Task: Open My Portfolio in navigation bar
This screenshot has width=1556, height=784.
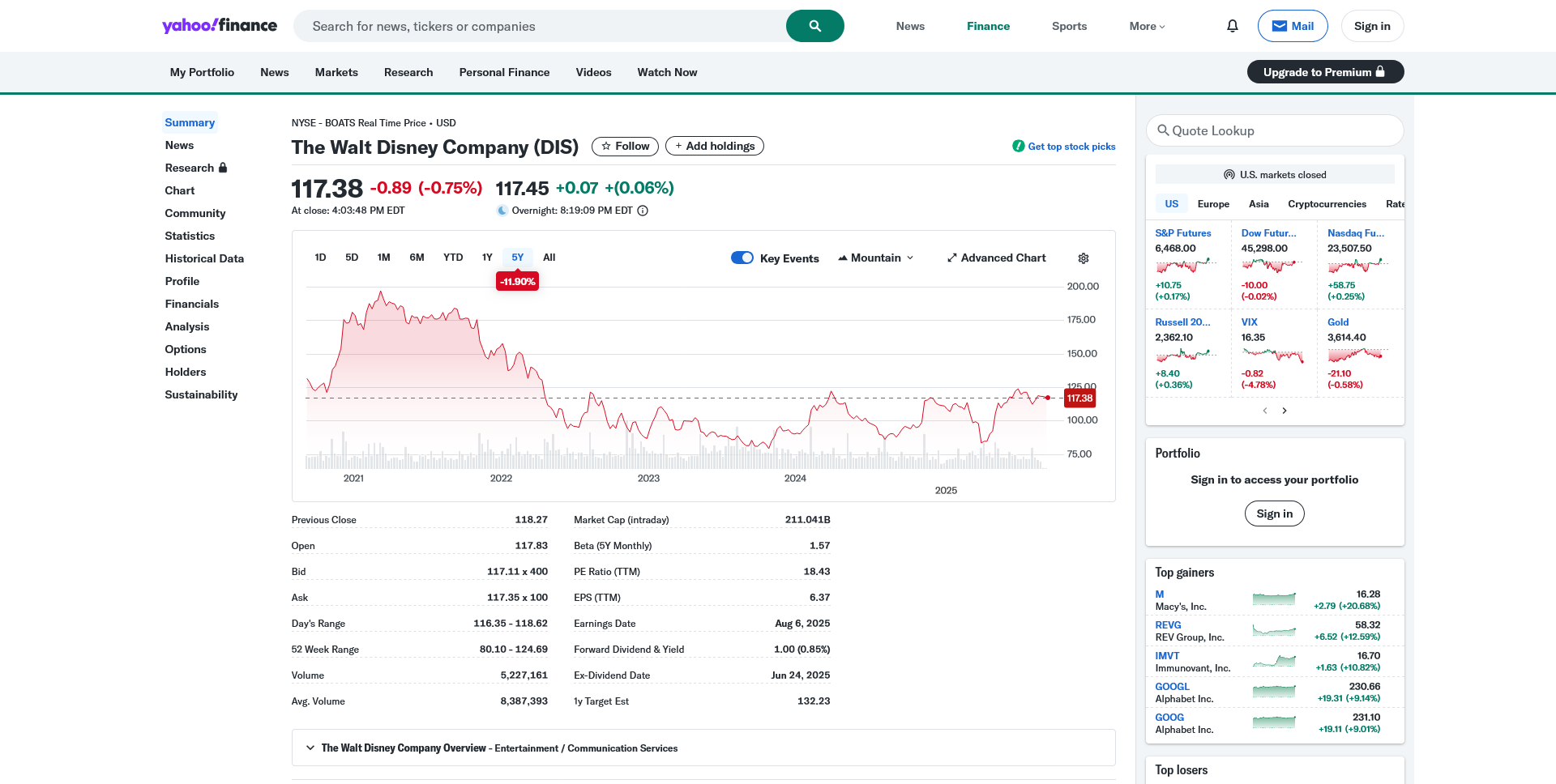Action: click(202, 72)
